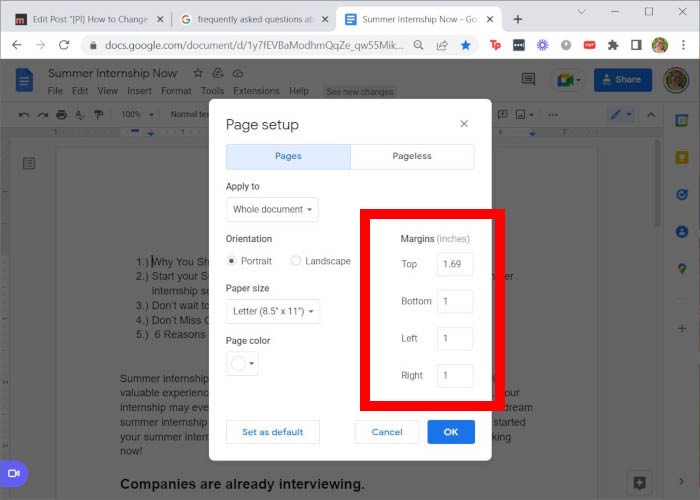Reload the browser page
Screen dimensions: 700x500
click(x=64, y=45)
